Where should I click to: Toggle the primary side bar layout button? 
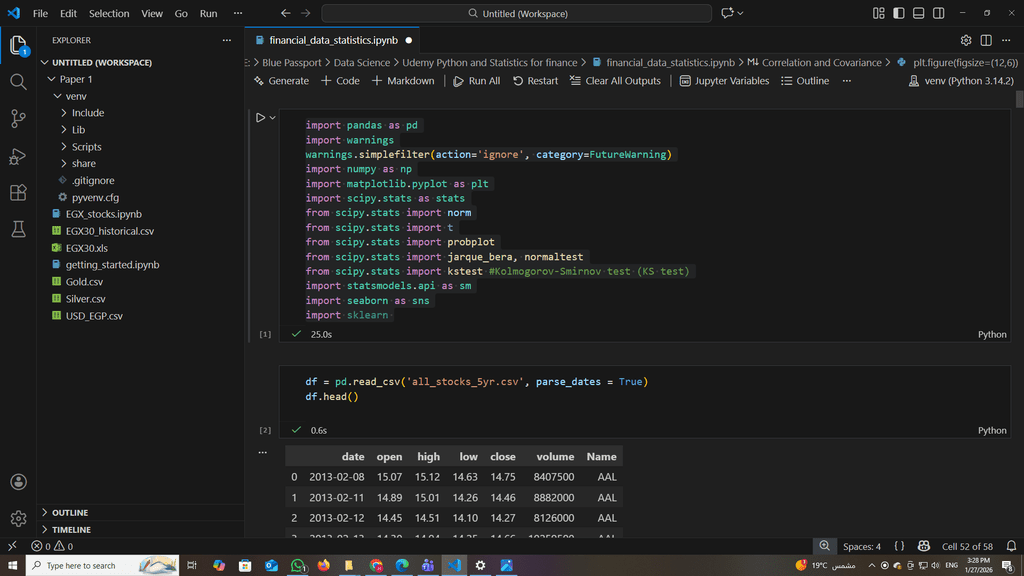(x=898, y=14)
